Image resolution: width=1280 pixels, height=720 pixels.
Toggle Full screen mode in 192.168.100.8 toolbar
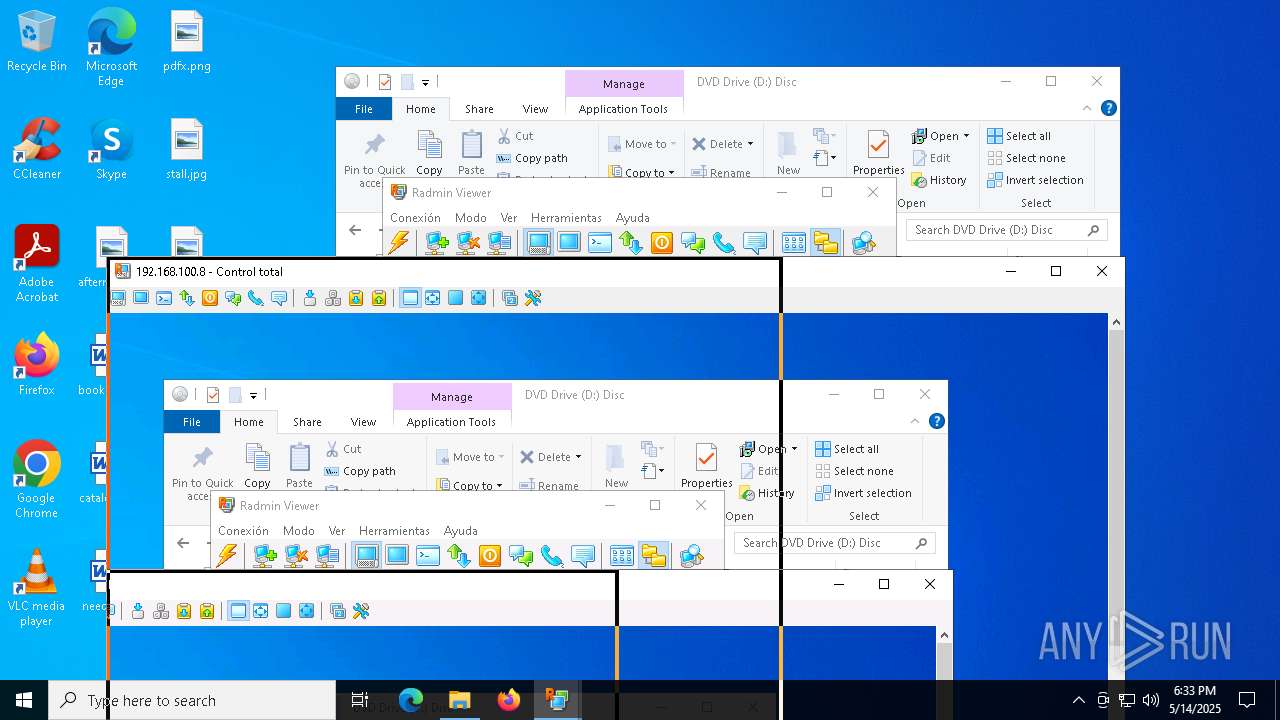[x=456, y=298]
